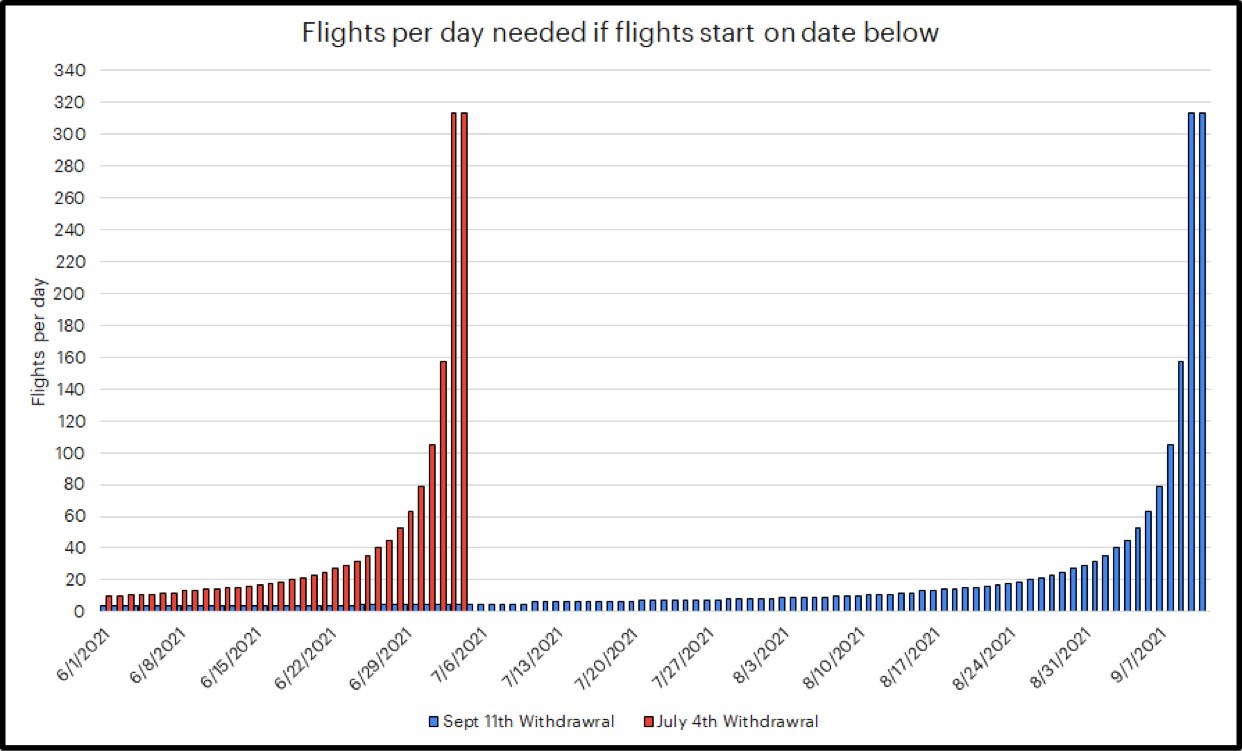Click the 160 value on vertical axis

pyautogui.click(x=76, y=357)
